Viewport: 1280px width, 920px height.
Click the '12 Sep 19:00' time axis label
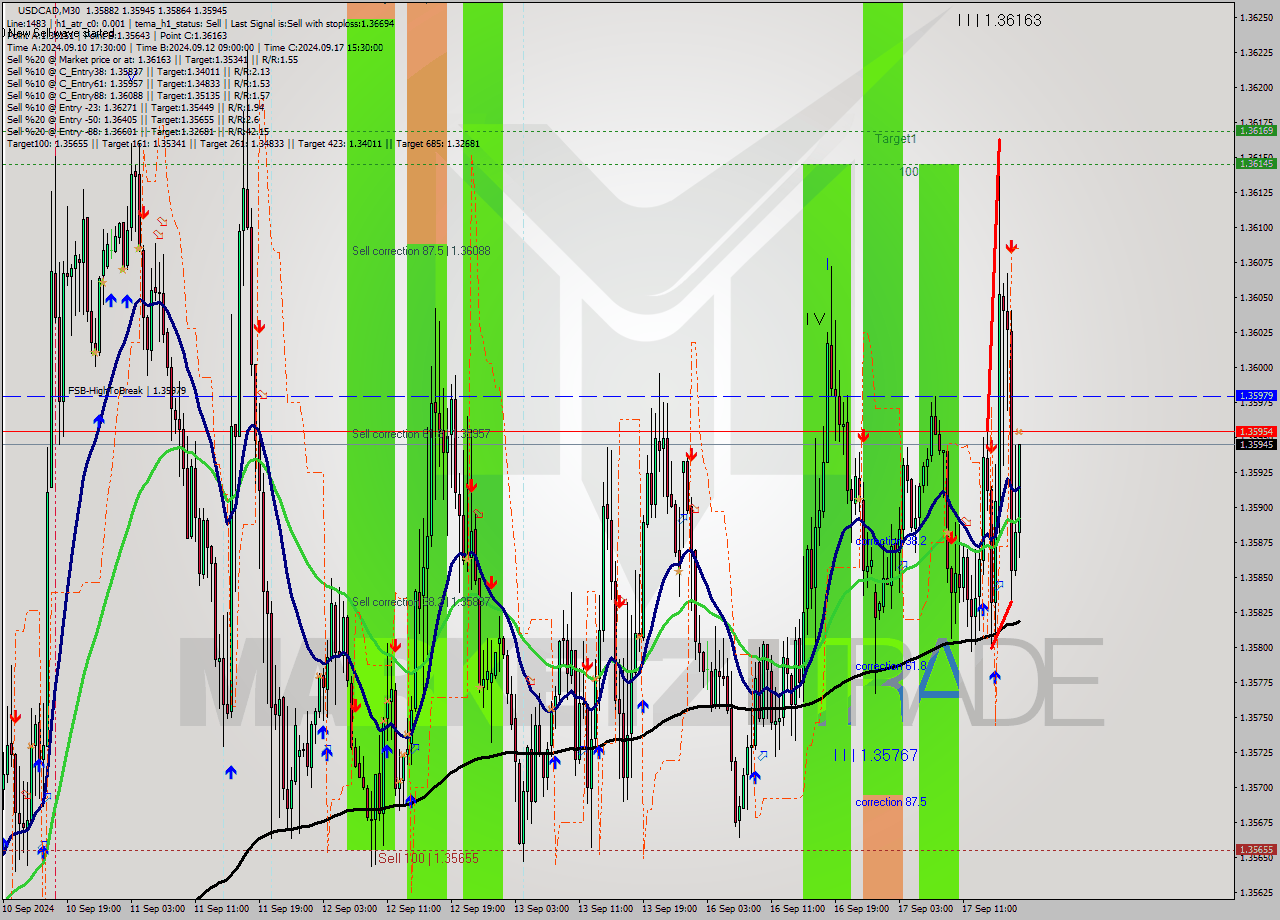tap(479, 909)
